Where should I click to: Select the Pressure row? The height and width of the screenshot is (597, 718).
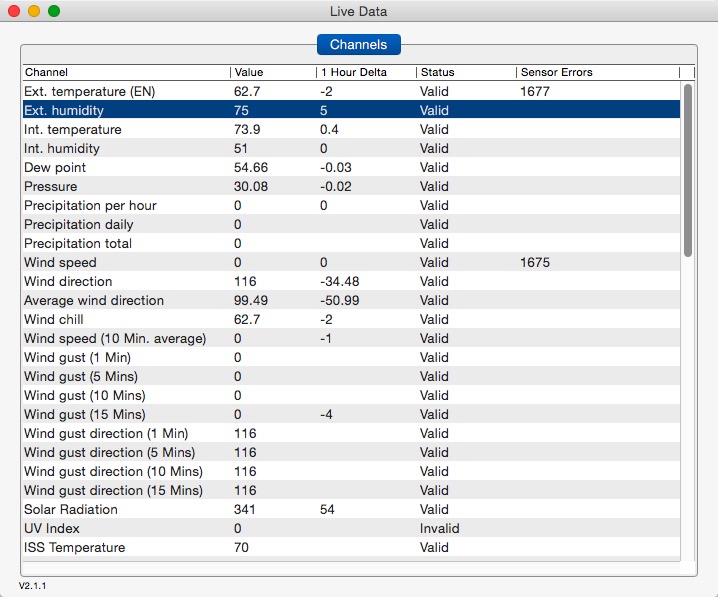pyautogui.click(x=351, y=186)
